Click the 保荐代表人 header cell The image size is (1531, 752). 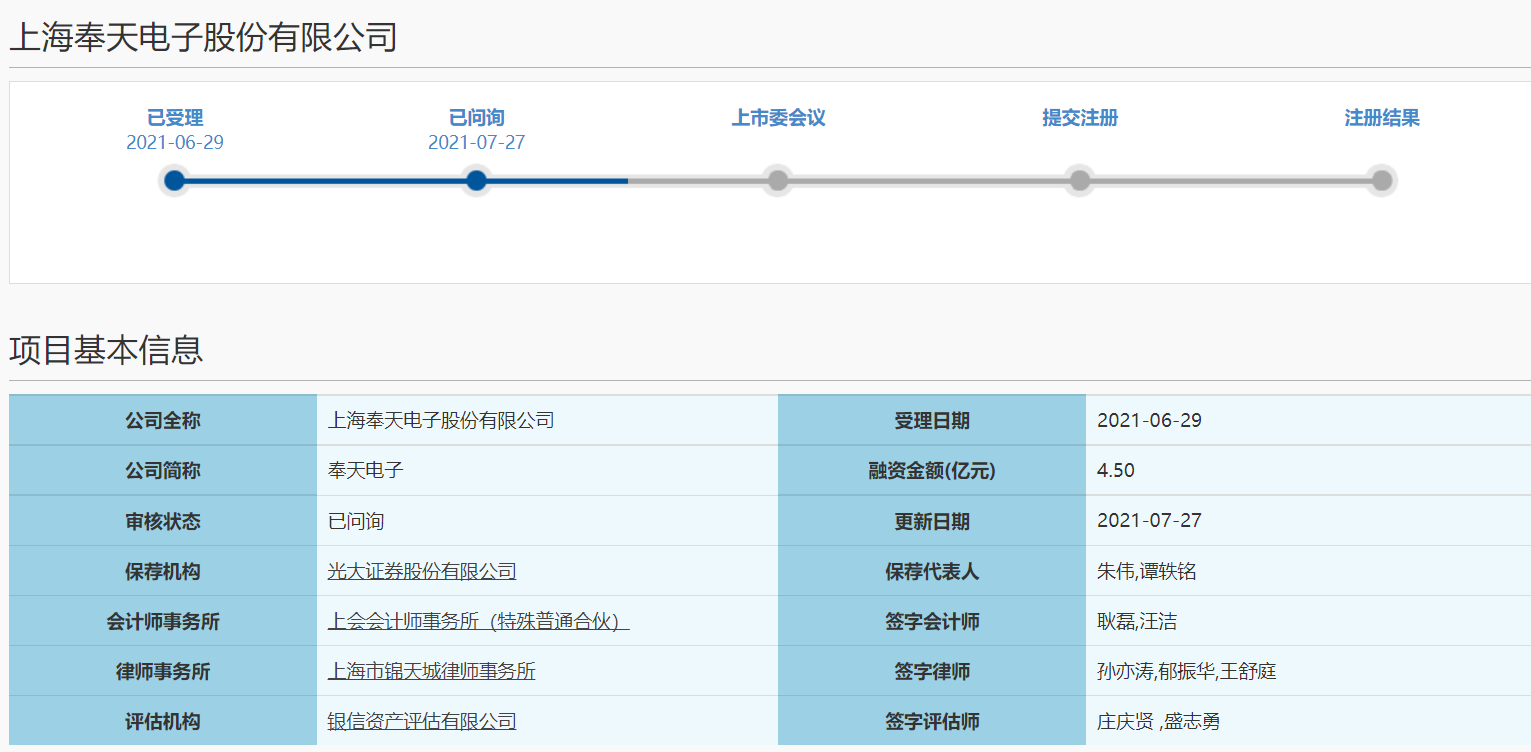point(932,571)
